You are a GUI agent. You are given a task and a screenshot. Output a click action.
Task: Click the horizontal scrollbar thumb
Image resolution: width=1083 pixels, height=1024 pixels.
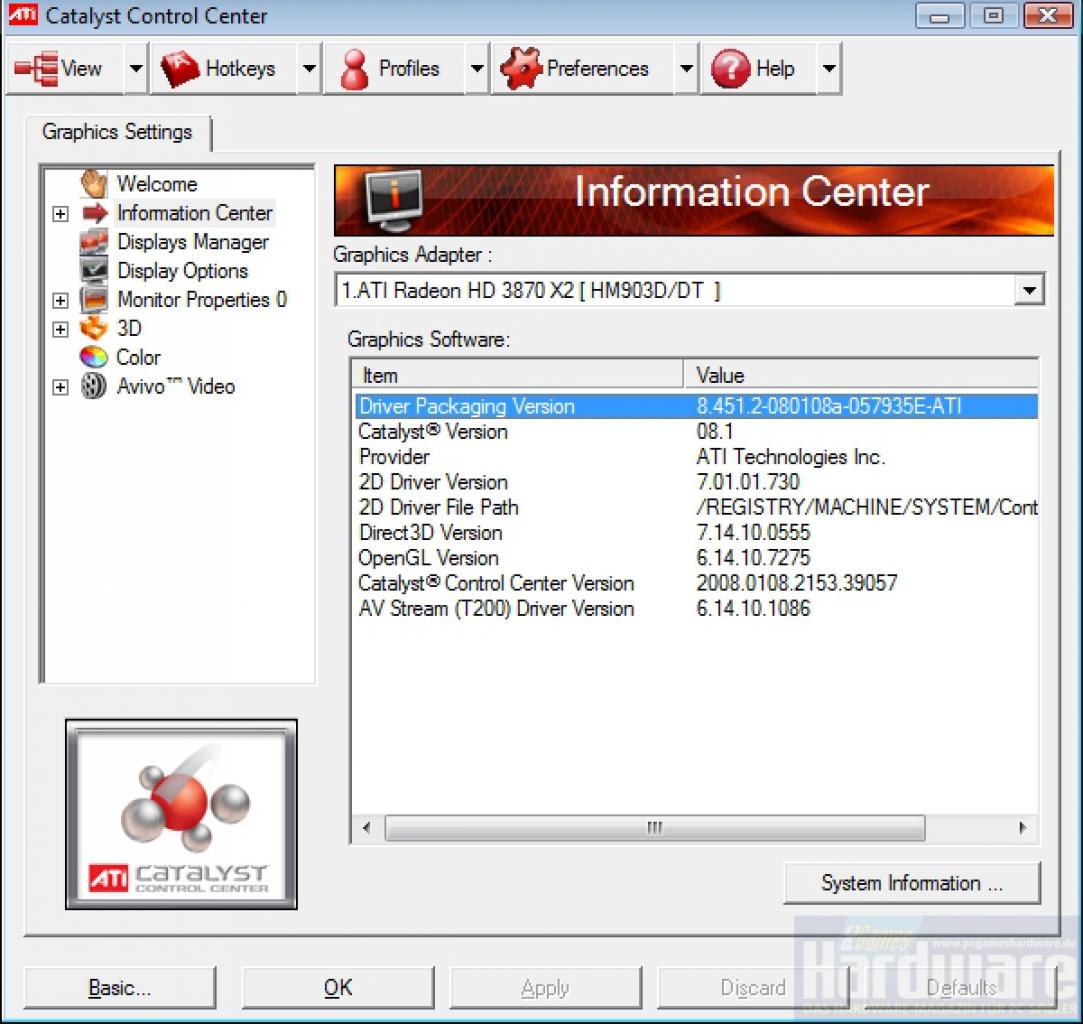click(655, 827)
